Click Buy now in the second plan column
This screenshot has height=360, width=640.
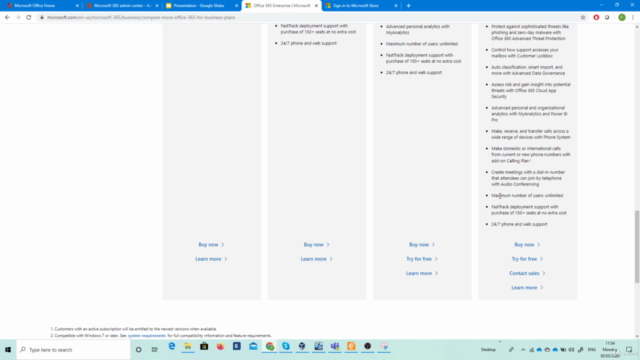click(316, 244)
